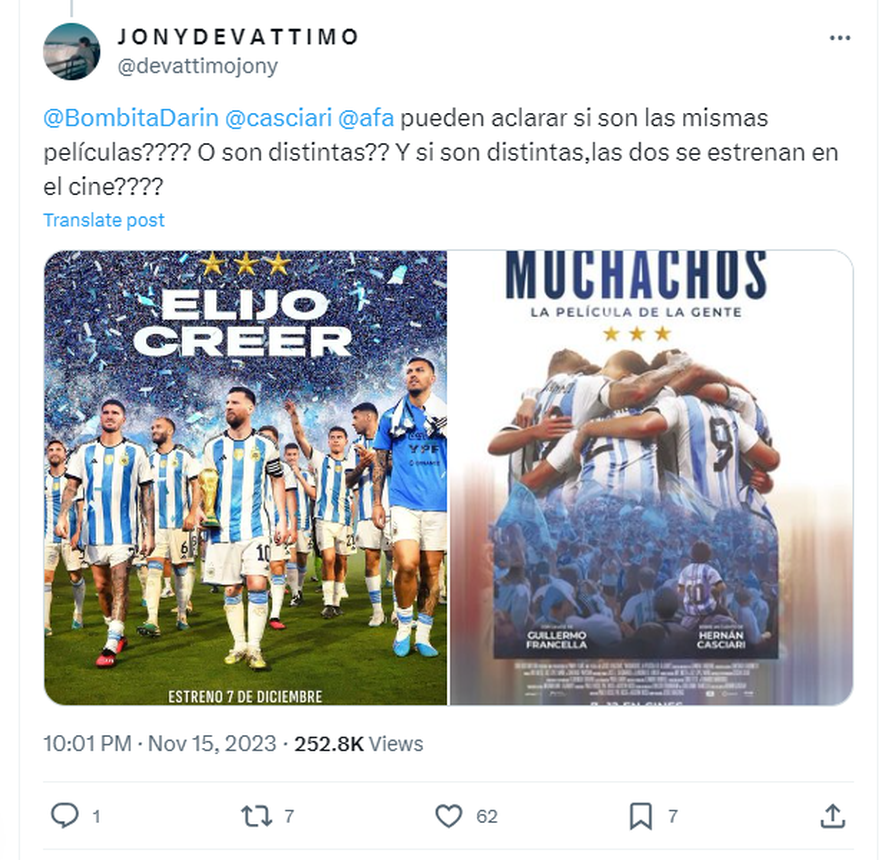Open the @casciari mention
The width and height of the screenshot is (887, 860).
(278, 118)
